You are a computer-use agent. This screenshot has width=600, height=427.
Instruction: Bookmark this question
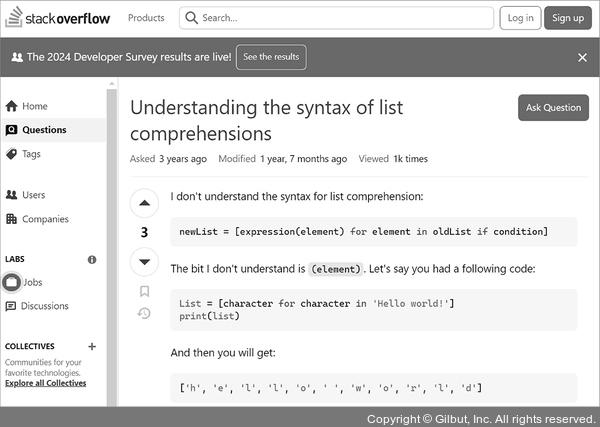coord(144,292)
